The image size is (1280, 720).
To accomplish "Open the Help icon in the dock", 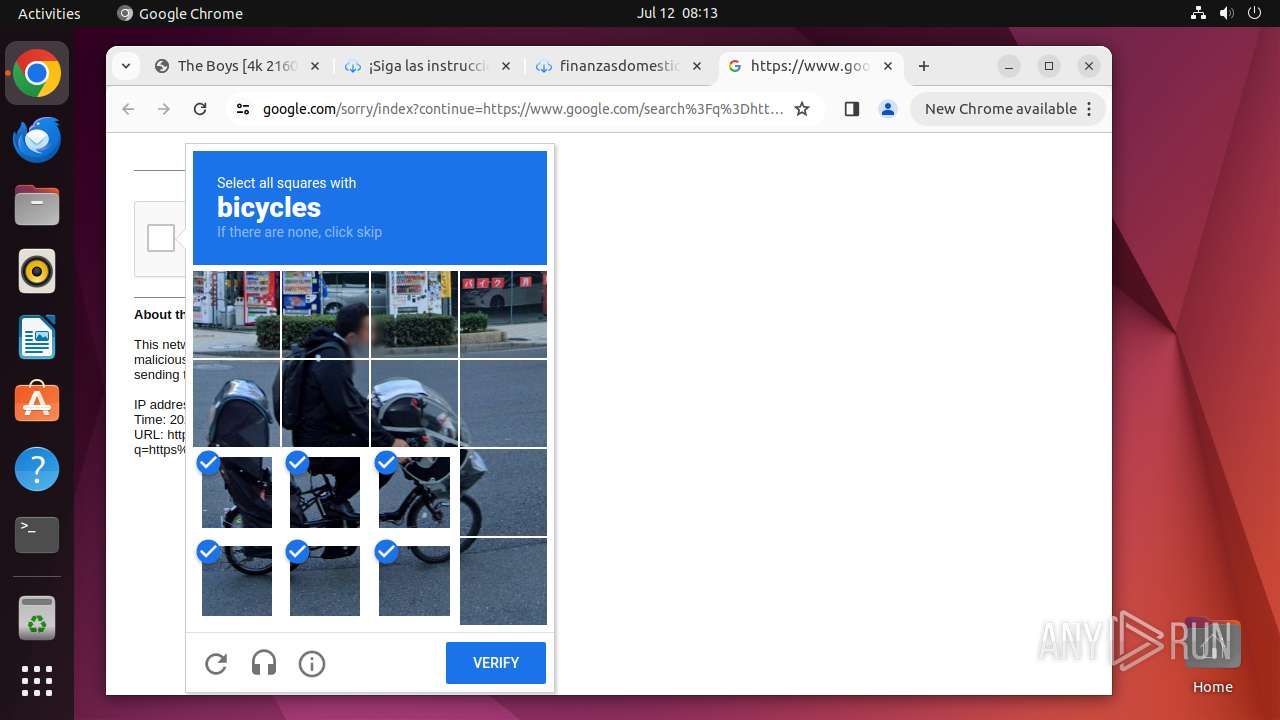I will (x=37, y=469).
